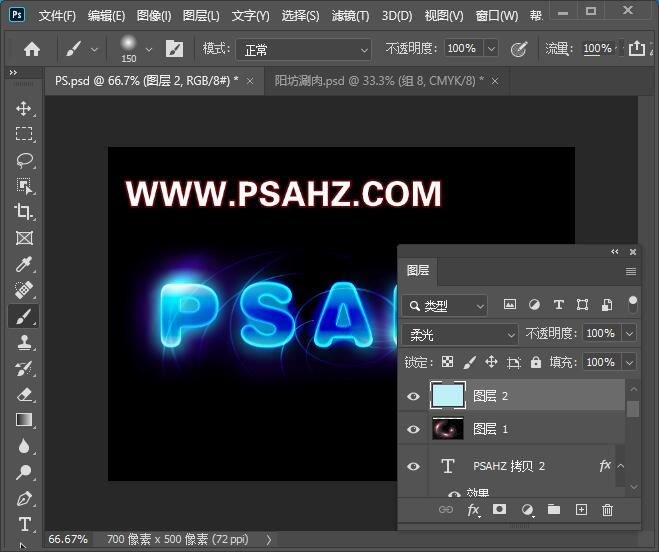Open the brush settings panel icon
Viewport: 659px width, 552px height.
(174, 49)
